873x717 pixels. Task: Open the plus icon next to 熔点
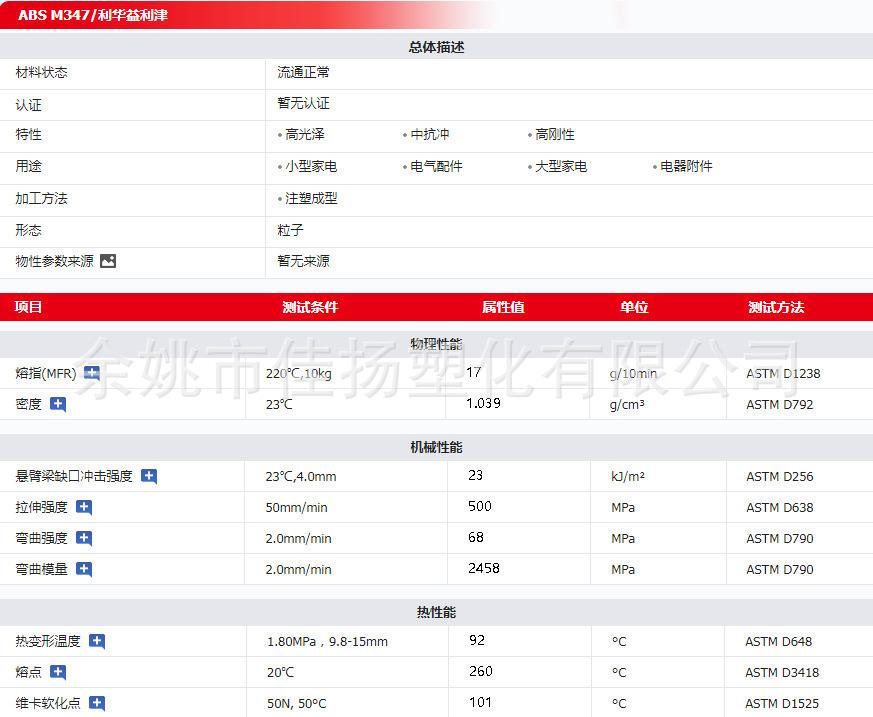pyautogui.click(x=58, y=672)
